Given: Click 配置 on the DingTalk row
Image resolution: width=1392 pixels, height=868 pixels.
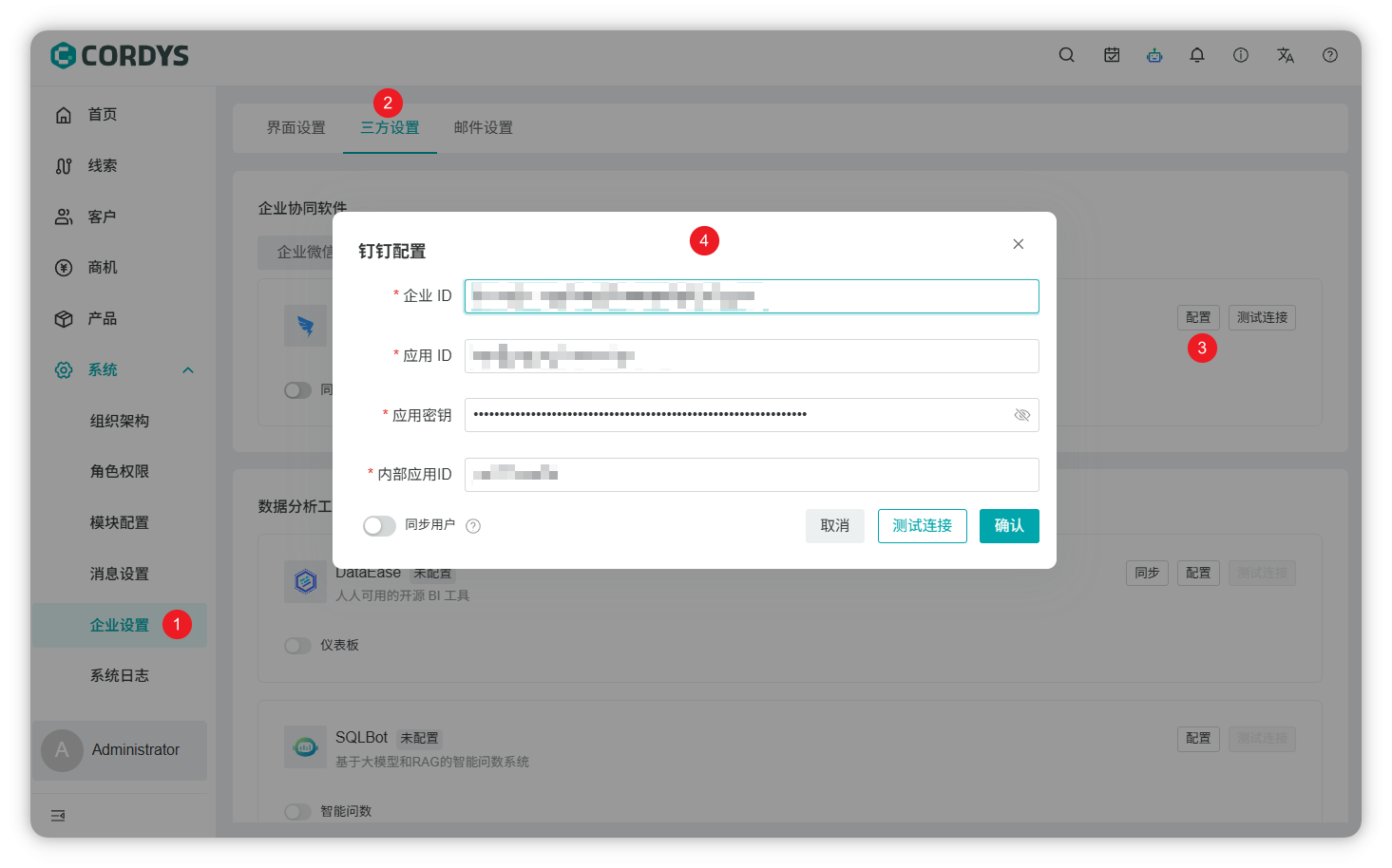Looking at the screenshot, I should [1198, 317].
